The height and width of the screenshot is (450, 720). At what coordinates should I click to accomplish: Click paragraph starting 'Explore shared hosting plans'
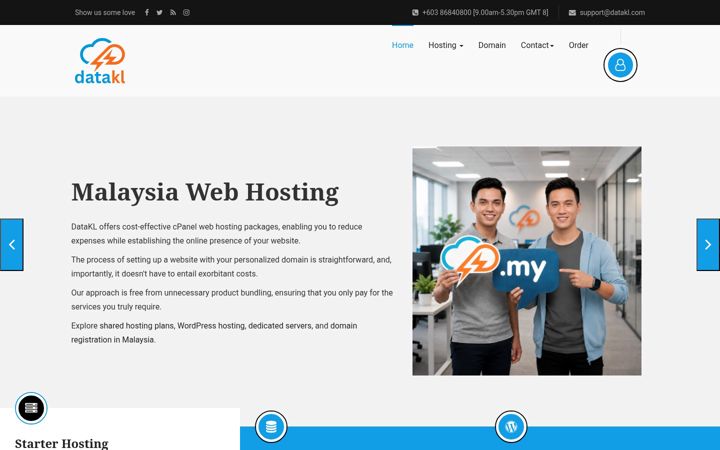(214, 333)
